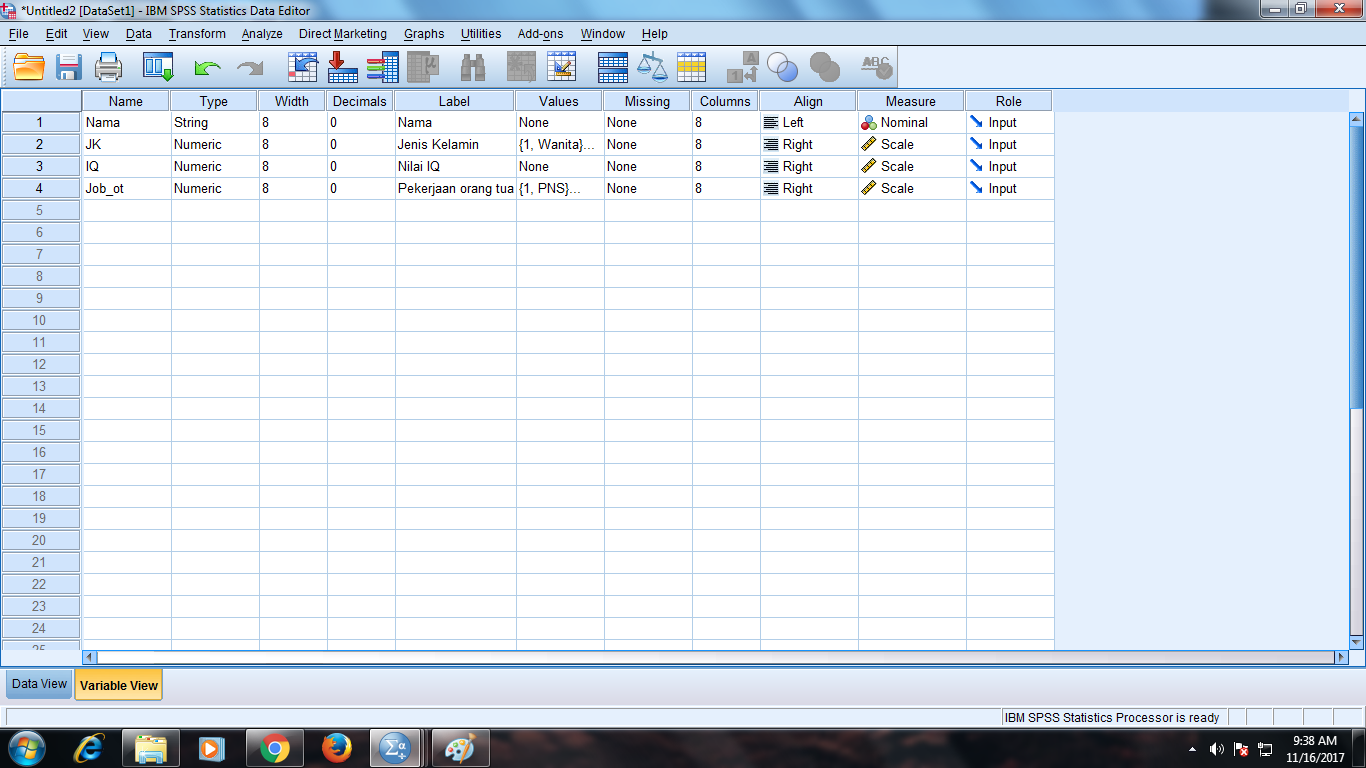Click the Select cases icon
This screenshot has width=1366, height=768.
pyautogui.click(x=691, y=67)
